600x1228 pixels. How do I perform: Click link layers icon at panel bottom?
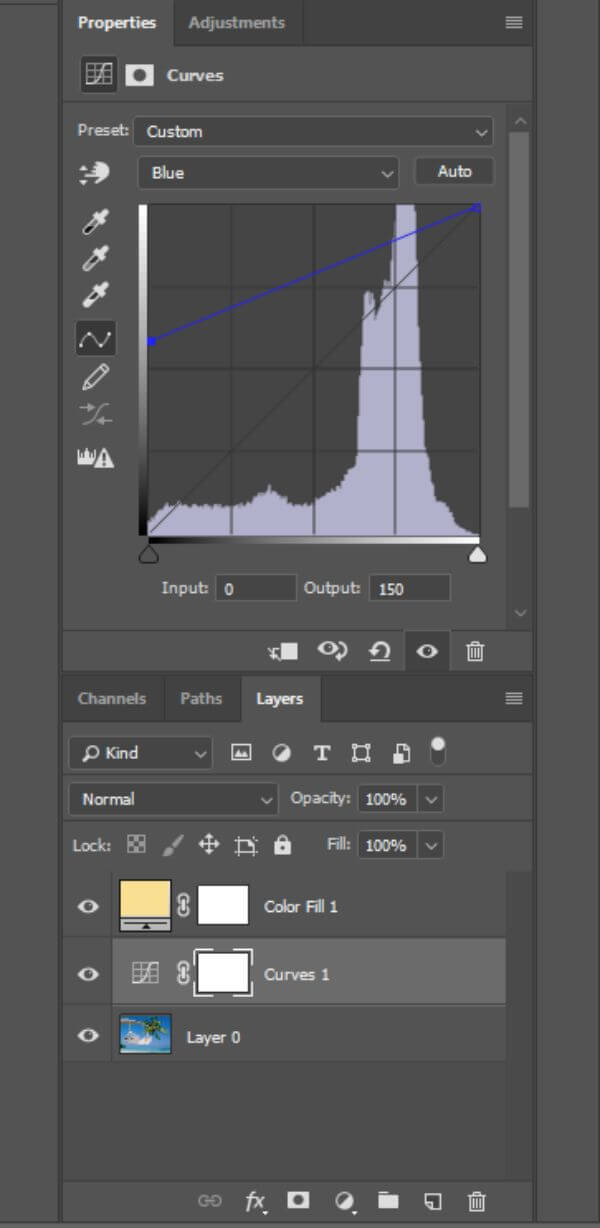[210, 1201]
